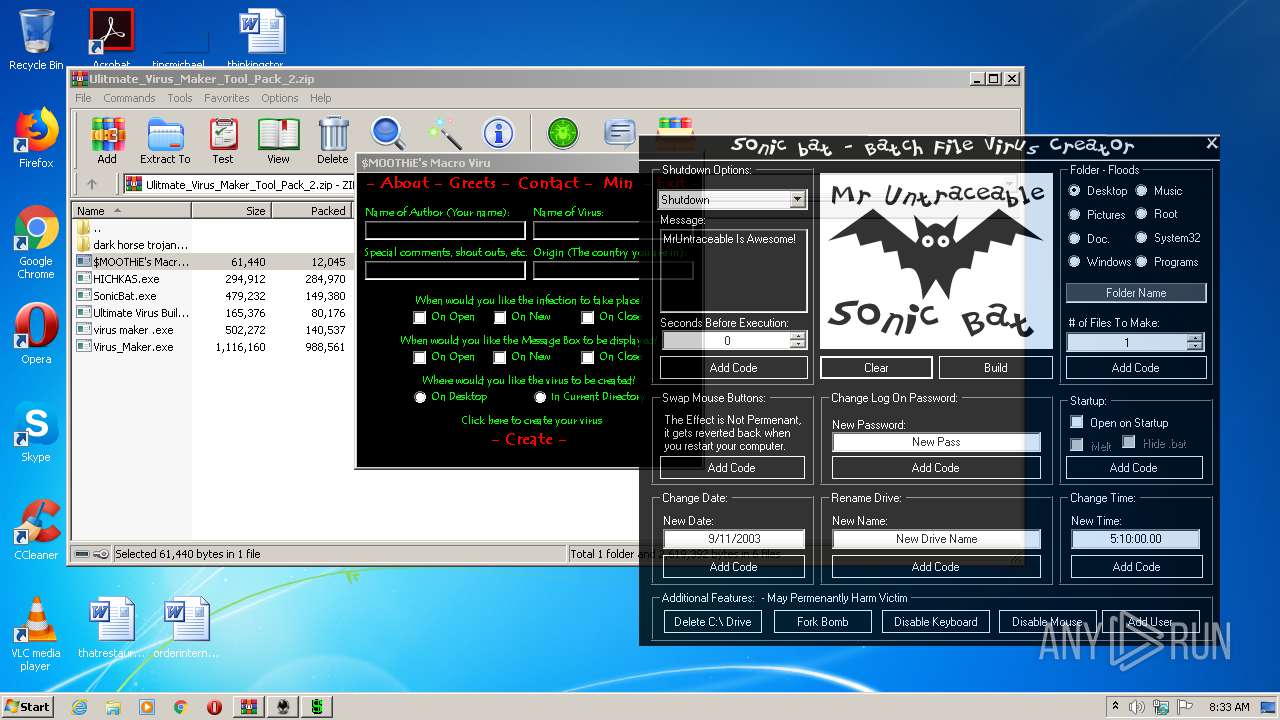Viewport: 1280px width, 720px height.
Task: Click the Find magnifier icon in WinRAR
Action: pos(388,133)
